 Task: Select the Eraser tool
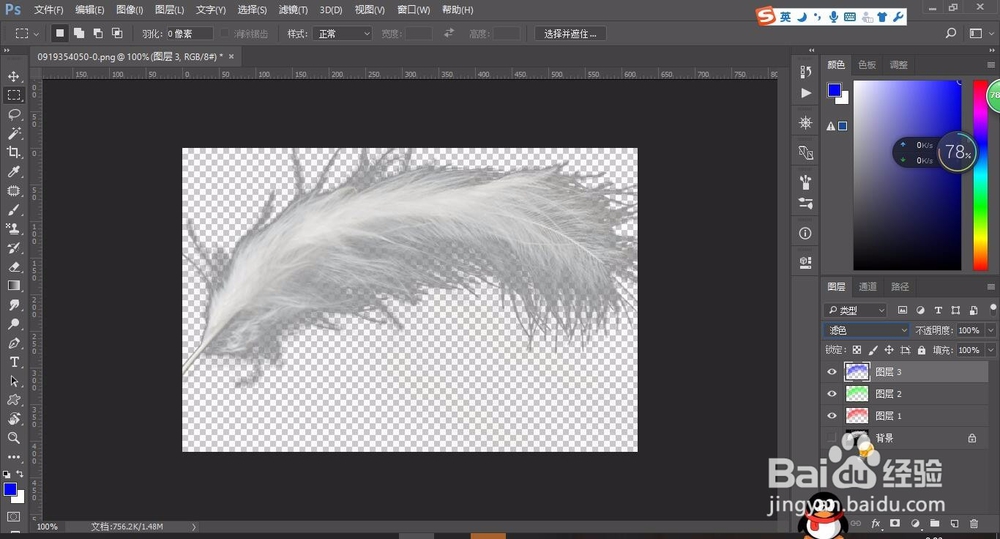13,267
